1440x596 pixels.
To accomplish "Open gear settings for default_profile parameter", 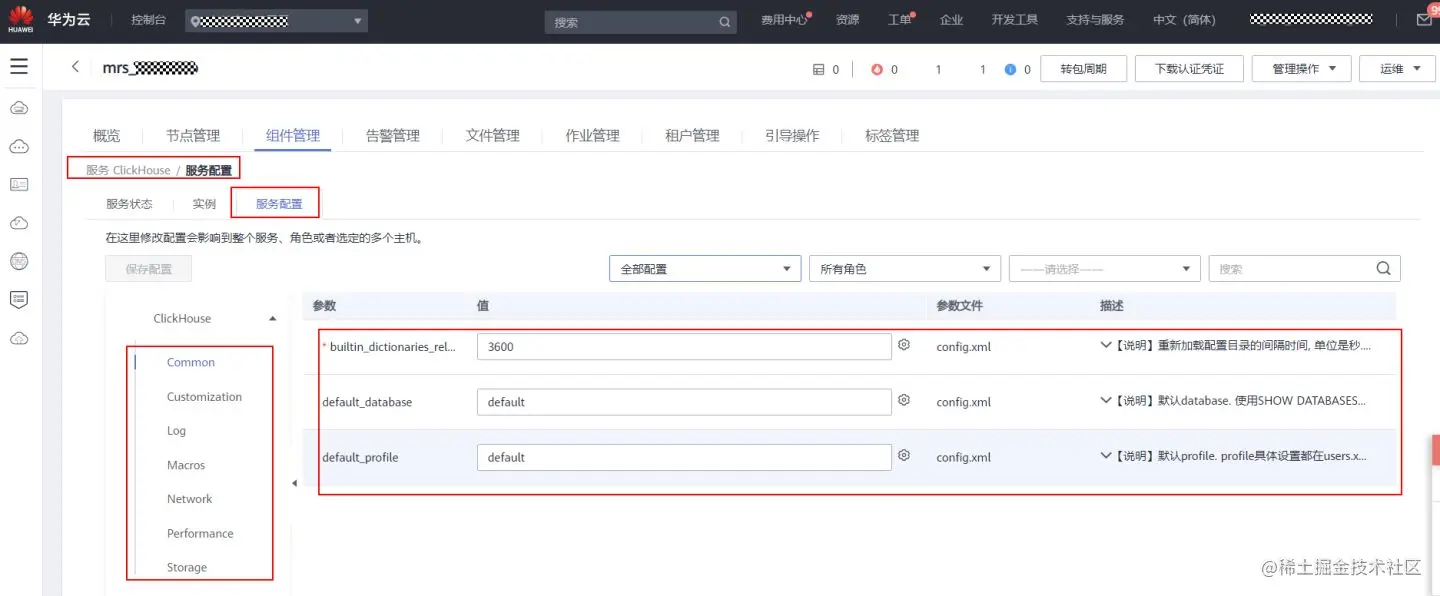I will tap(904, 454).
